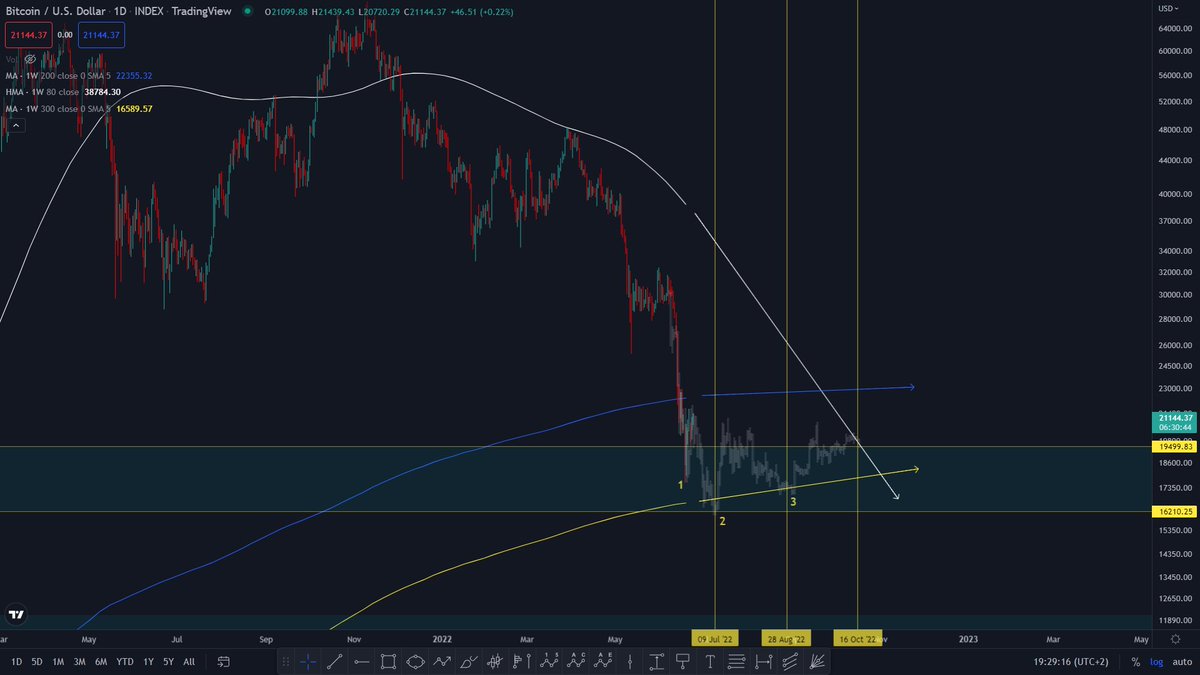
Task: Click the 16589.57 MA value
Action: pyautogui.click(x=134, y=107)
